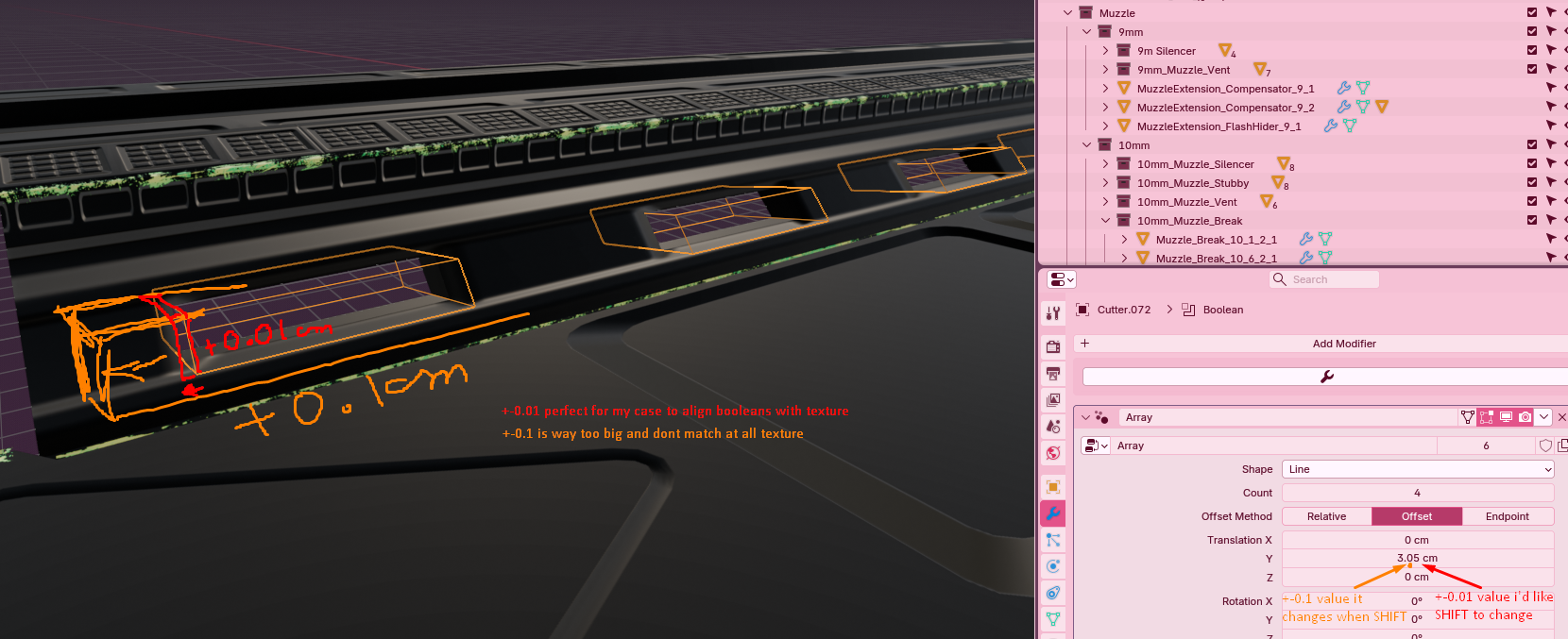Expand the 10mm_Muzzle_Silencer collection

point(1105,163)
